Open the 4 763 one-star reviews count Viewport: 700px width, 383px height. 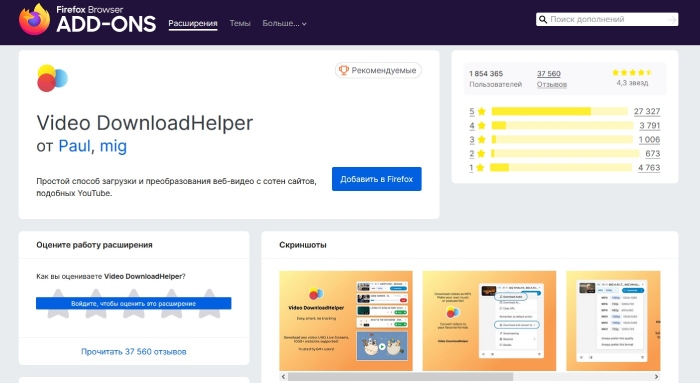click(649, 167)
